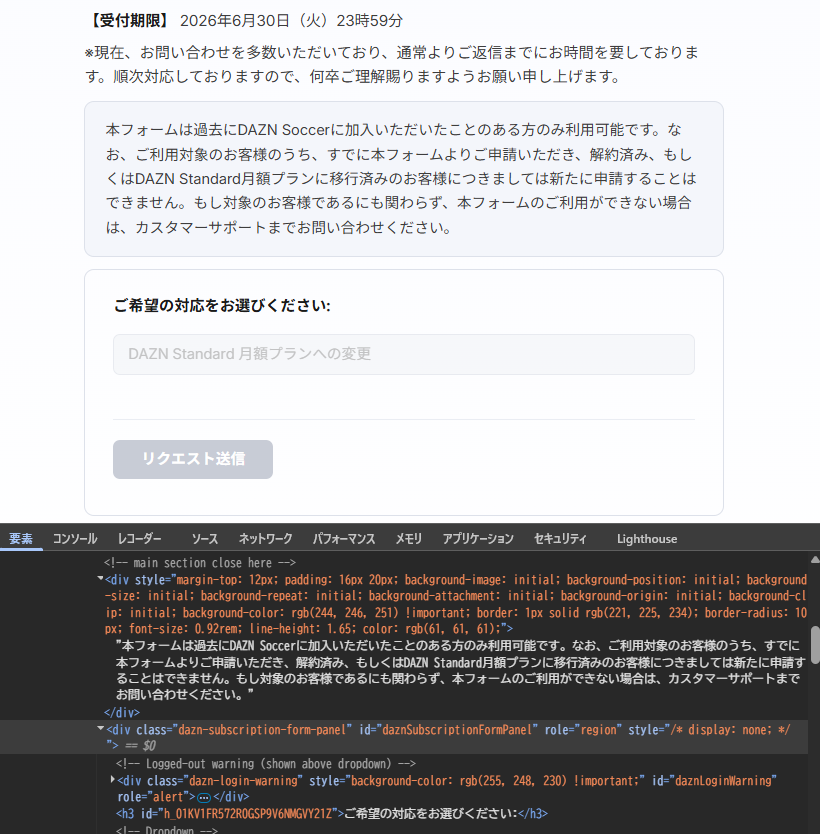Image resolution: width=820 pixels, height=834 pixels.
Task: Switch to the コンソール tab
Action: 74,539
